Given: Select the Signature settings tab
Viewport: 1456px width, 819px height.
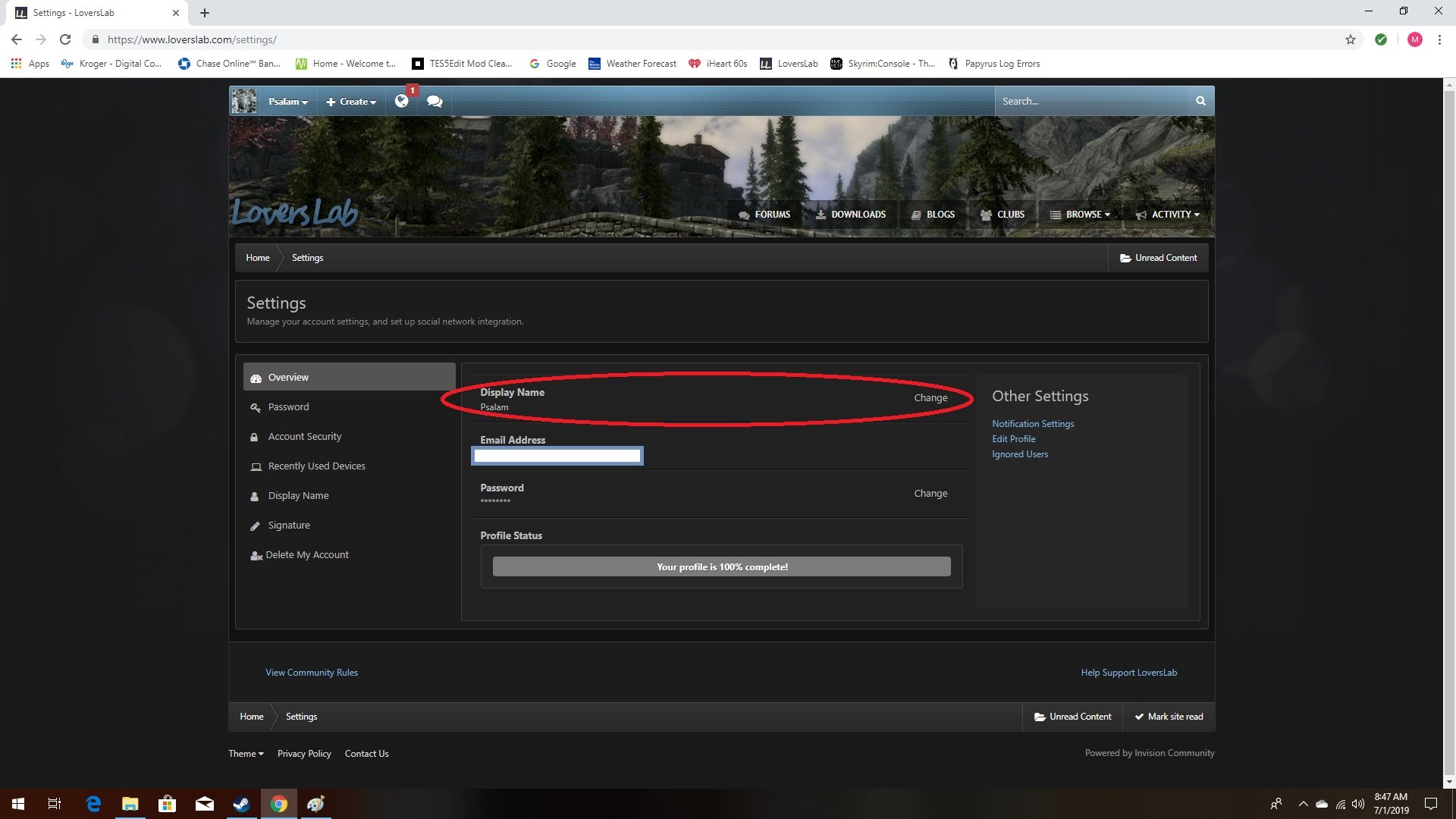Looking at the screenshot, I should 349,526.
